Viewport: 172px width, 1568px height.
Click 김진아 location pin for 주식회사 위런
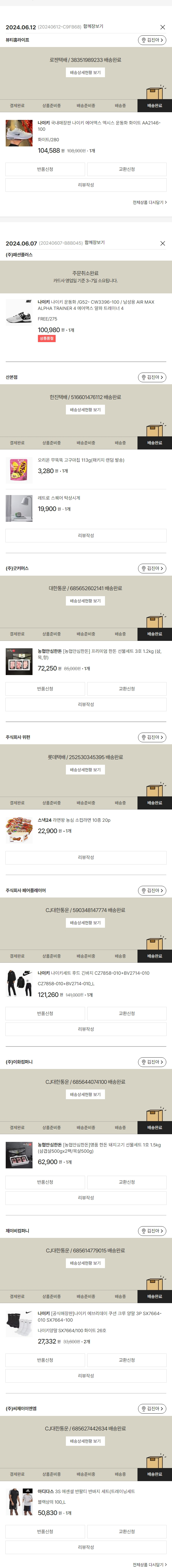click(x=152, y=737)
